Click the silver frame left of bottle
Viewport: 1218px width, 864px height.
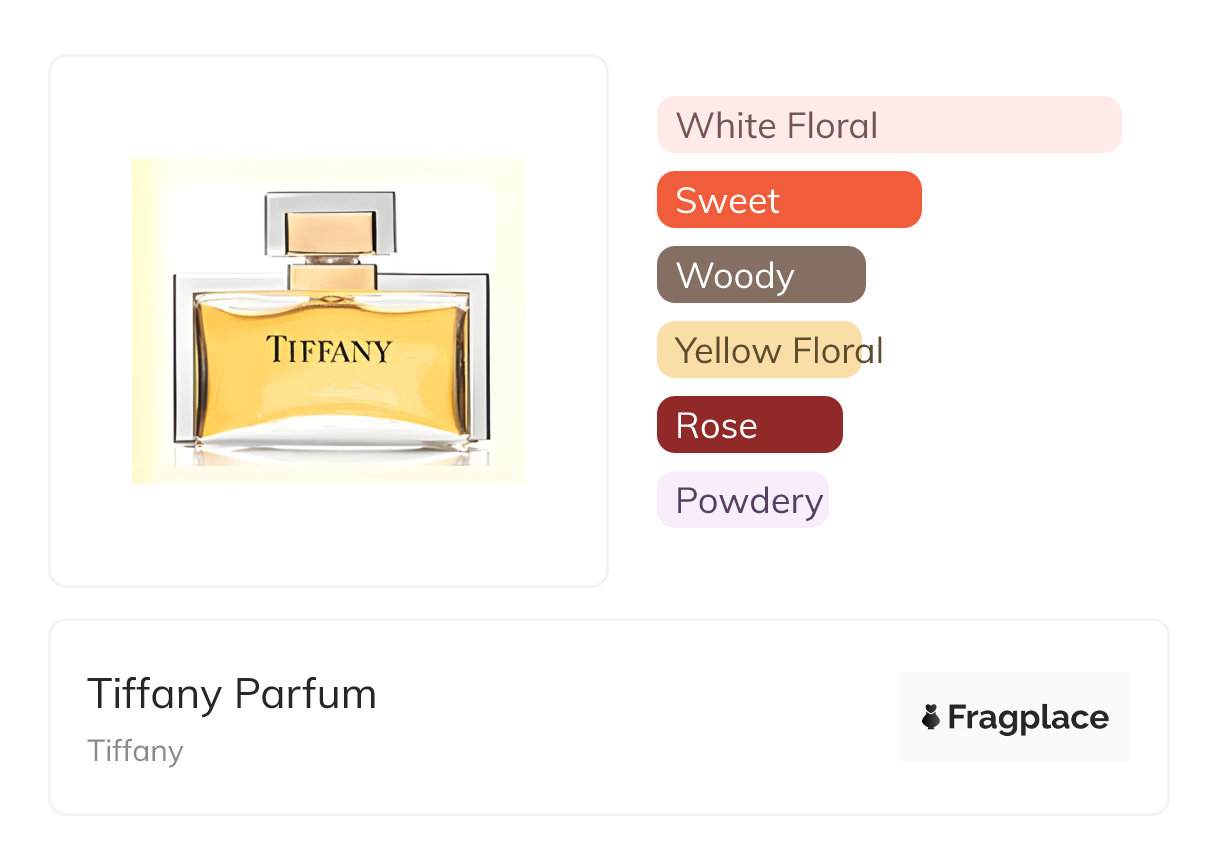coord(183,360)
